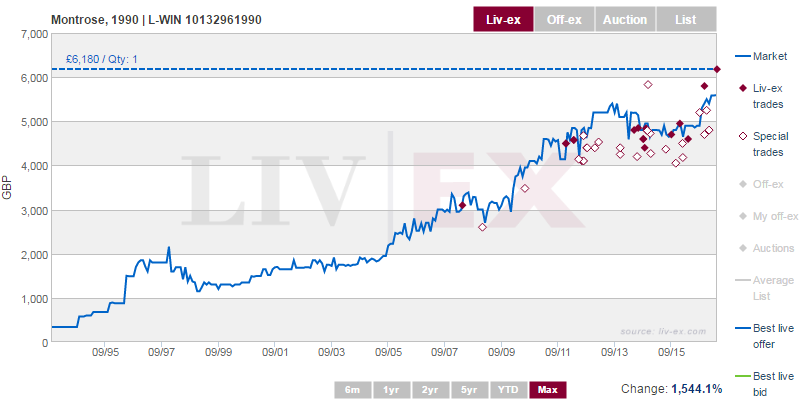The width and height of the screenshot is (808, 403).
Task: Click the Market legend line icon
Action: pyautogui.click(x=741, y=56)
